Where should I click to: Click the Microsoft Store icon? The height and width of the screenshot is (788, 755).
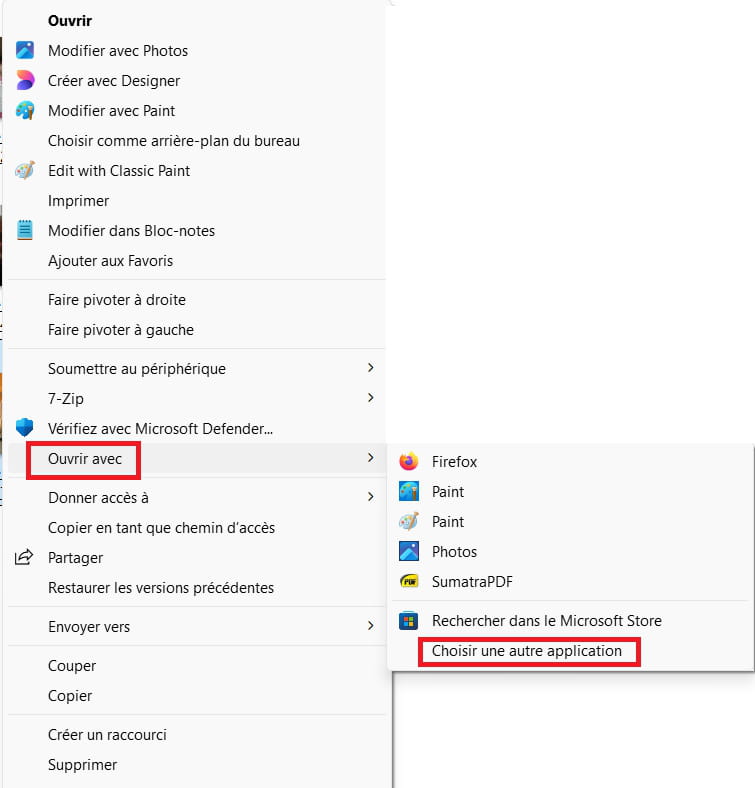click(x=408, y=621)
